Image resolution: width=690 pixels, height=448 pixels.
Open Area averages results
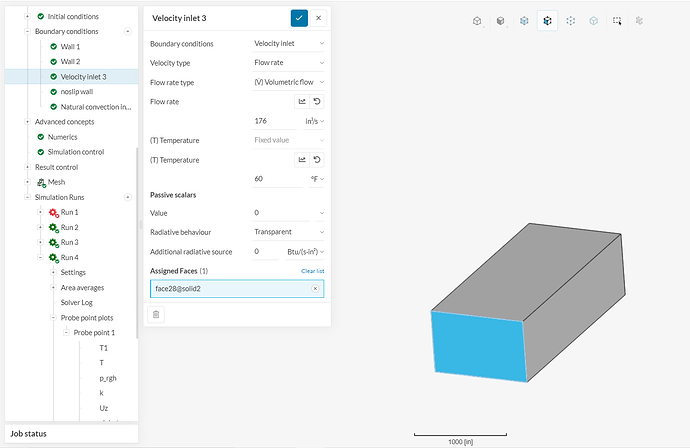click(x=82, y=288)
